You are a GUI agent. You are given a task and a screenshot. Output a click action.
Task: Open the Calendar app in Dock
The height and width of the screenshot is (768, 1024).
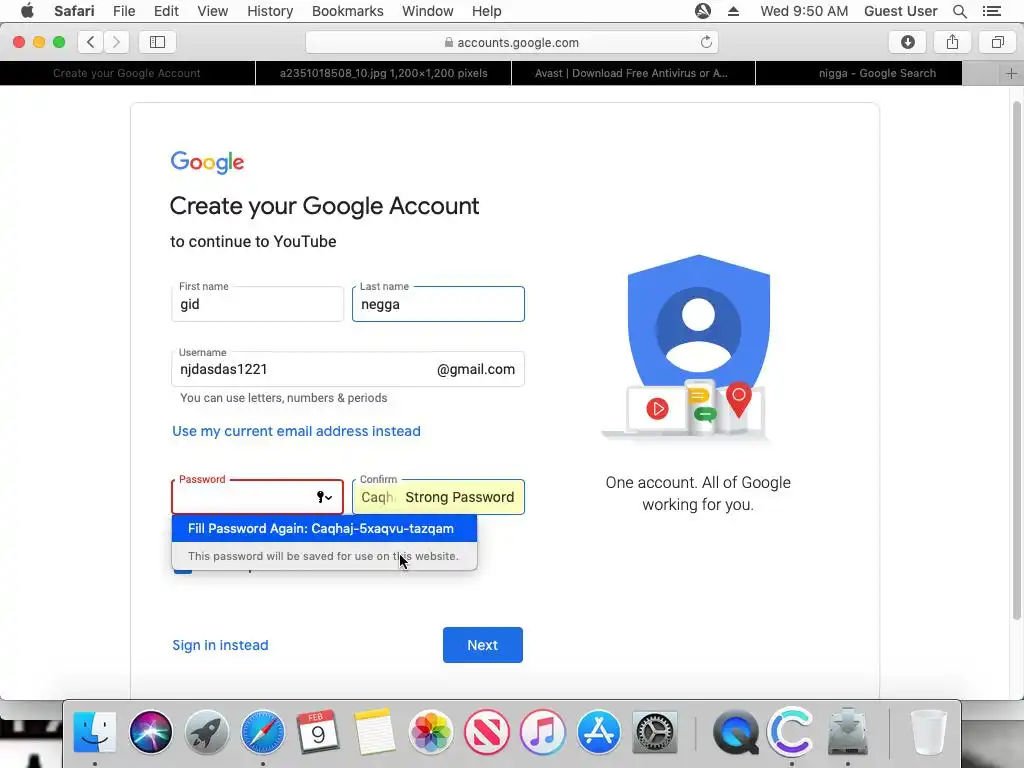click(x=318, y=732)
